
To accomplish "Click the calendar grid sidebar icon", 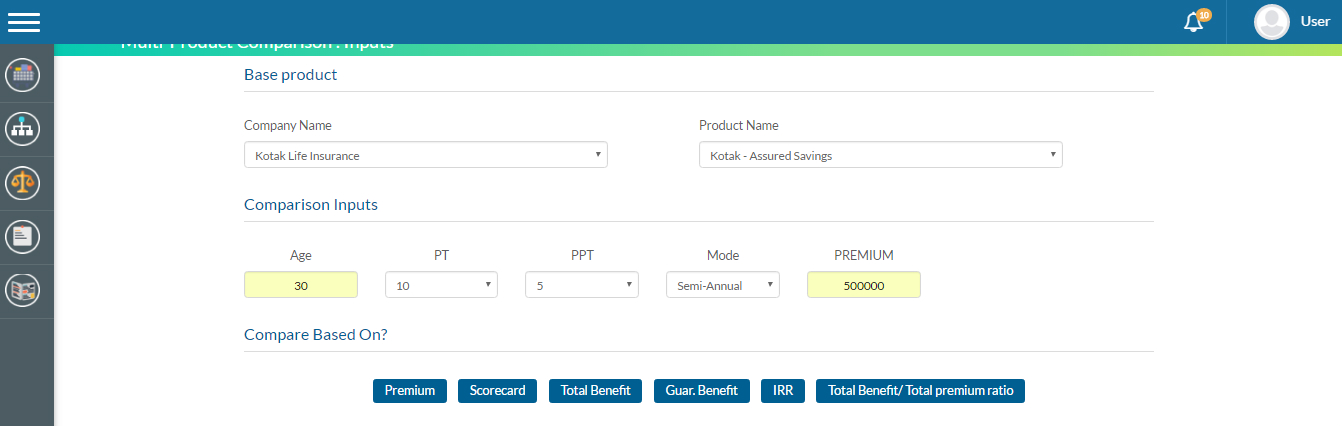I will click(x=22, y=75).
